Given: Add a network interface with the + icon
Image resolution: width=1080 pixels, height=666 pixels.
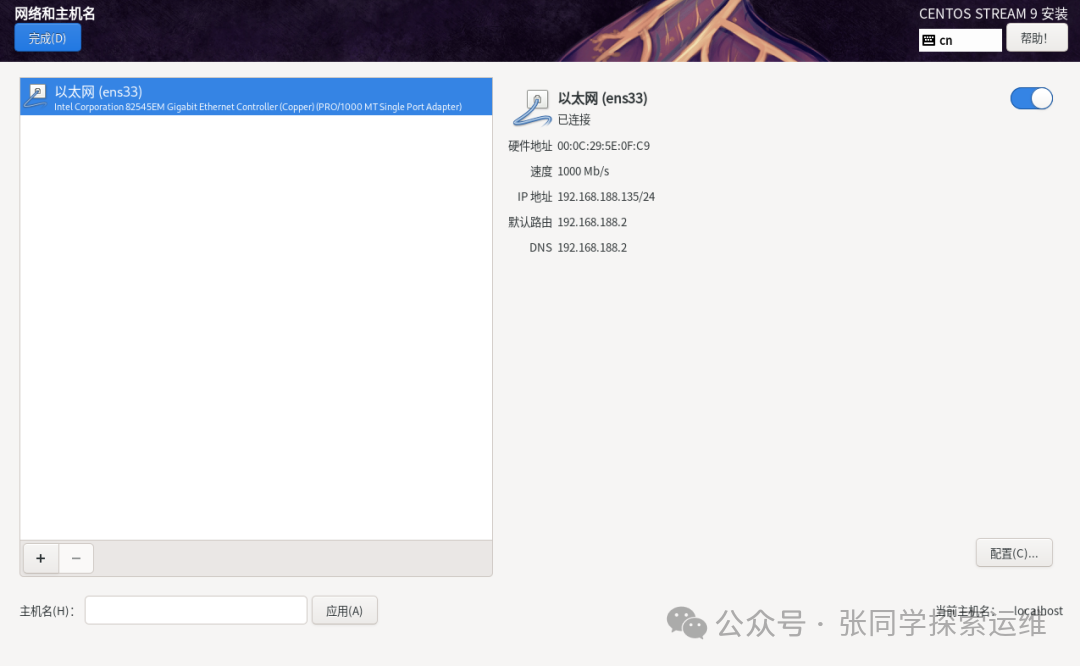Looking at the screenshot, I should click(x=40, y=558).
